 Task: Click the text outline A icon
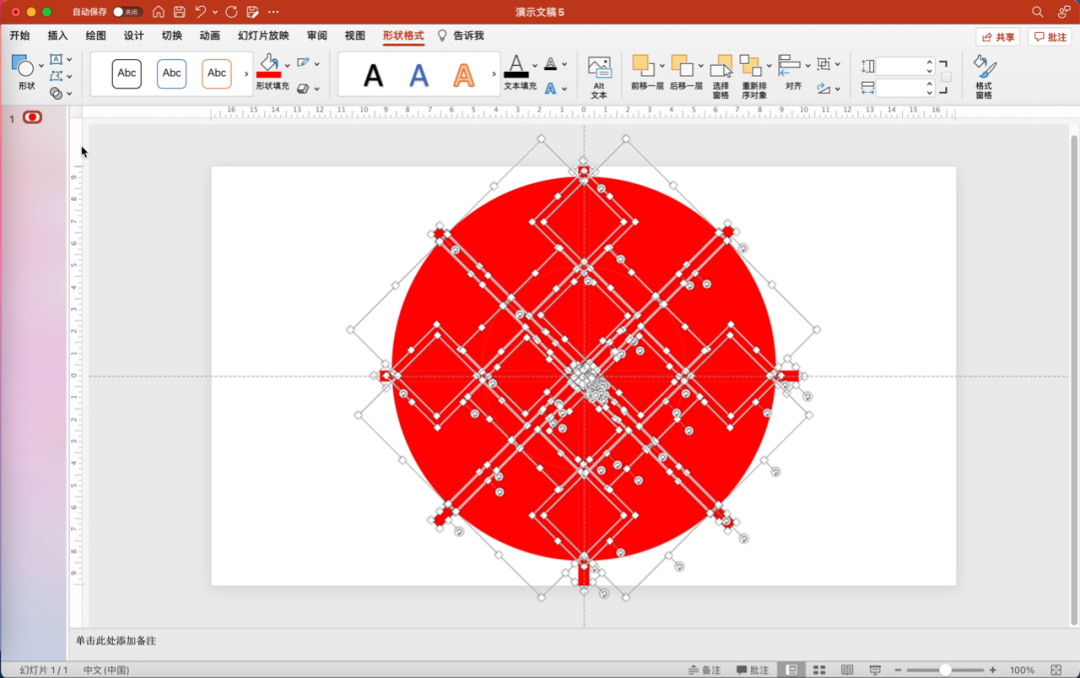[x=551, y=63]
